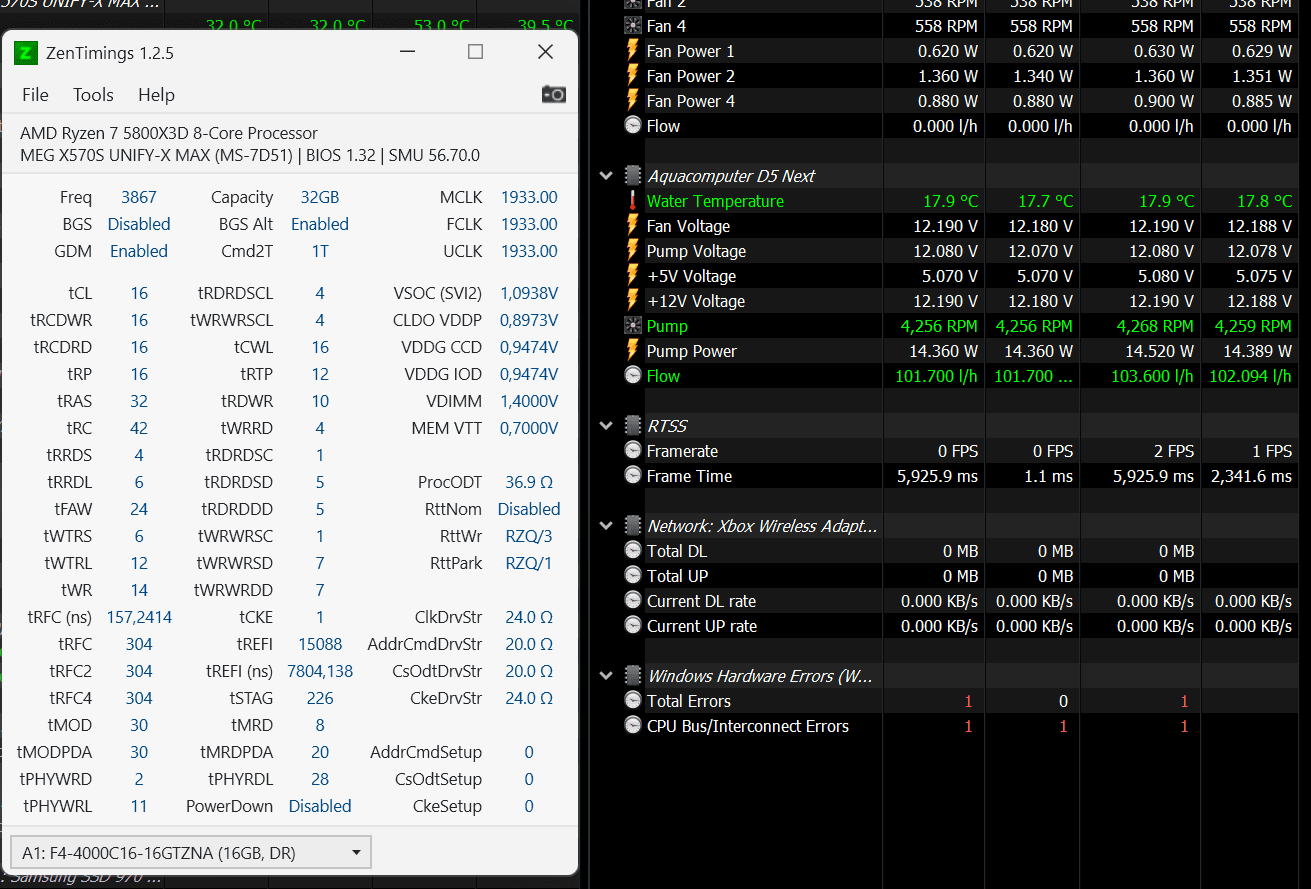Screen dimensions: 1311x889
Task: Open the memory module selector dropdown
Action: click(191, 853)
